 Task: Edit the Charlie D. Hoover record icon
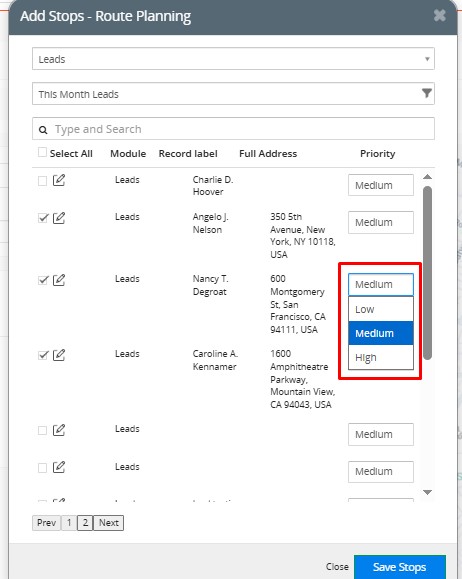pyautogui.click(x=59, y=180)
